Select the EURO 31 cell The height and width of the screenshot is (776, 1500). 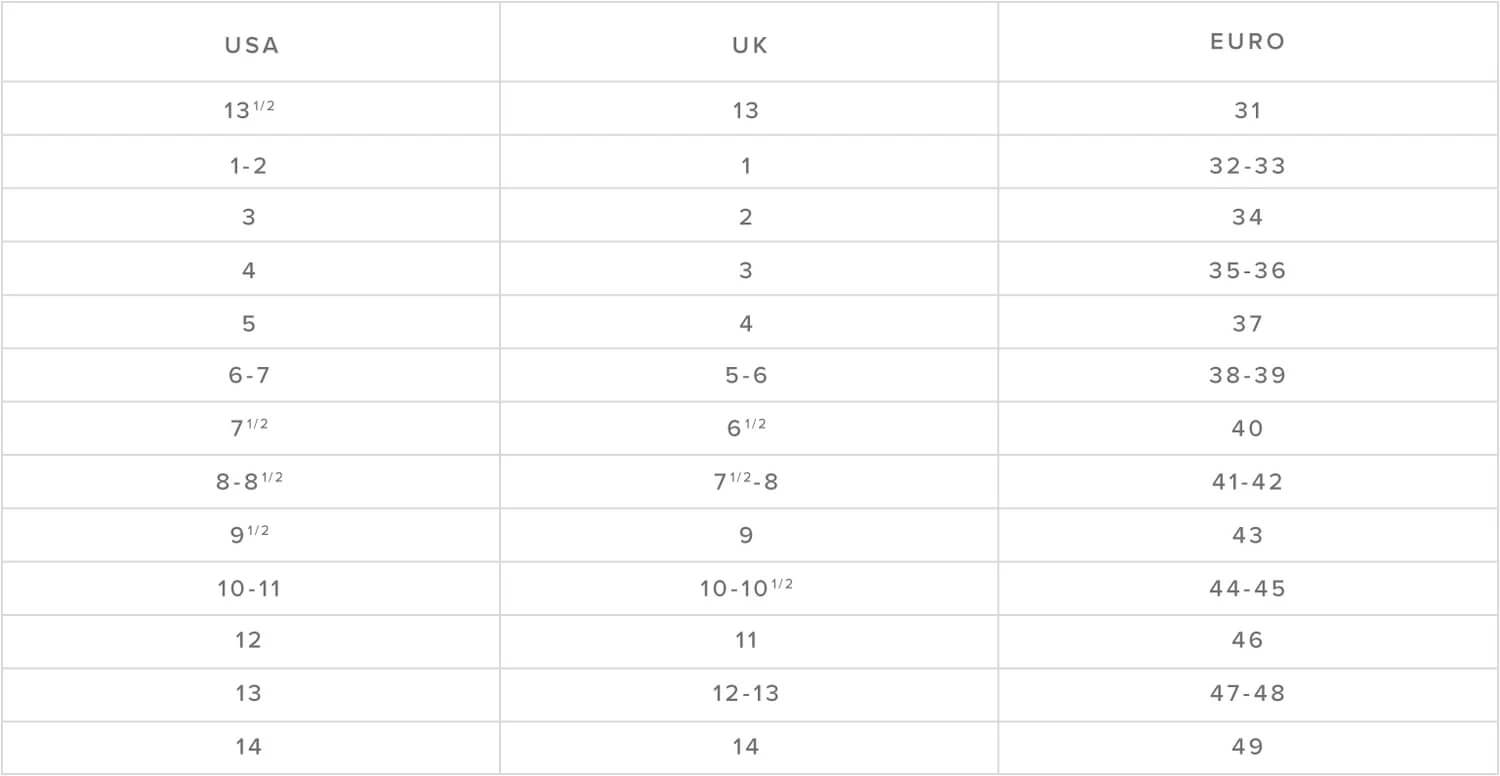click(1248, 110)
